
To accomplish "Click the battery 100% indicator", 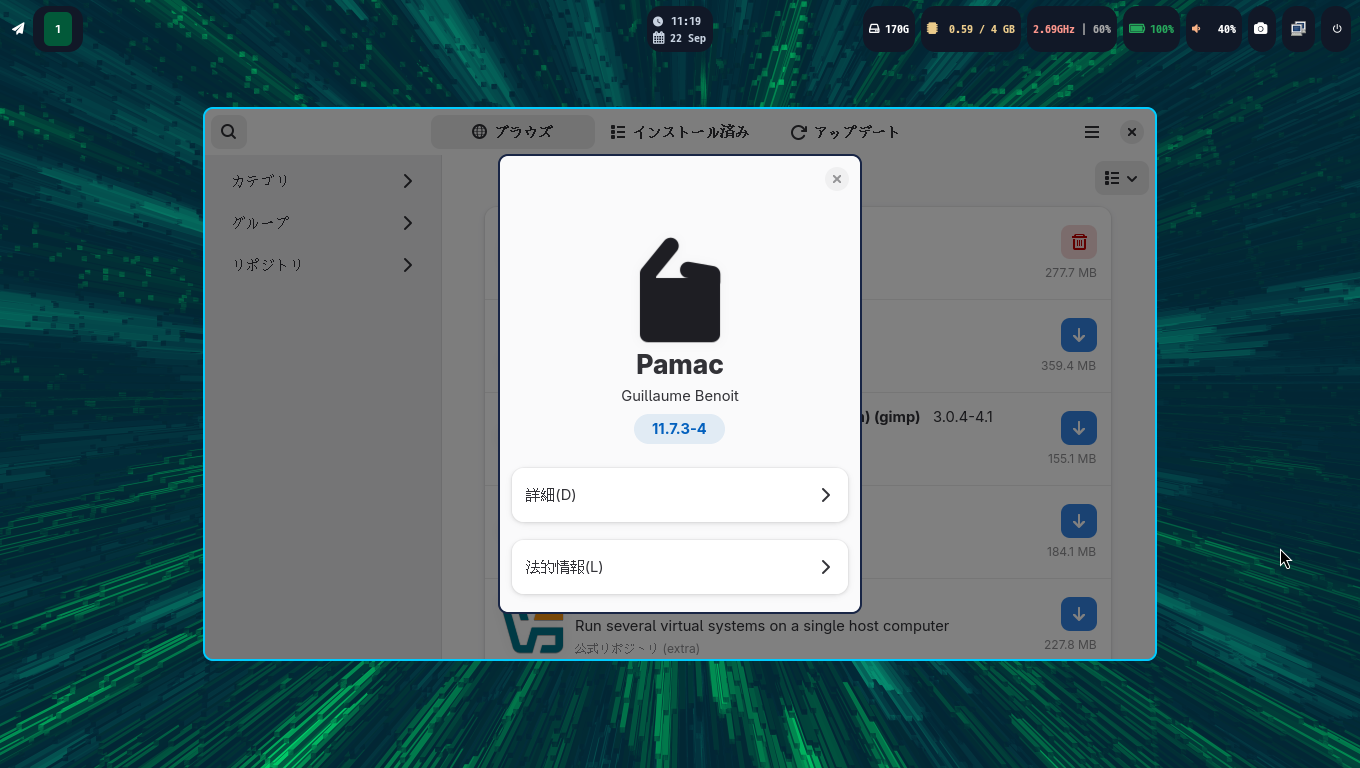I will coord(1151,29).
